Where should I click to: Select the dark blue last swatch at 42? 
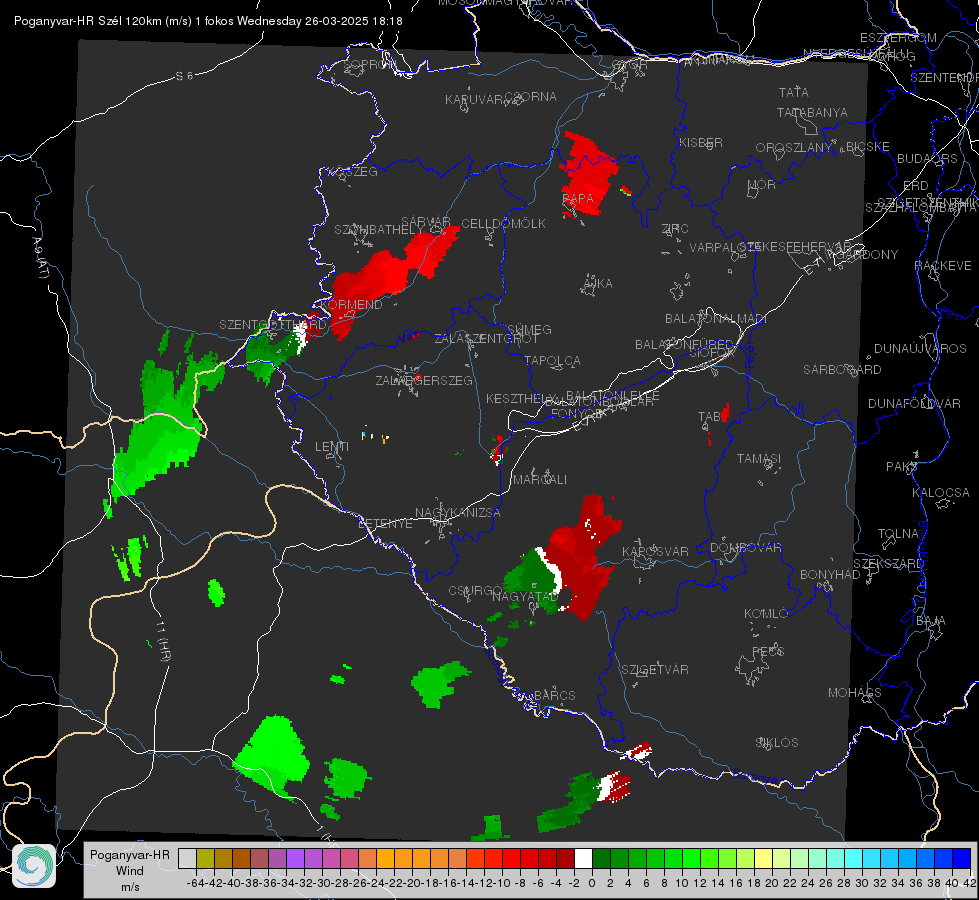coord(962,858)
